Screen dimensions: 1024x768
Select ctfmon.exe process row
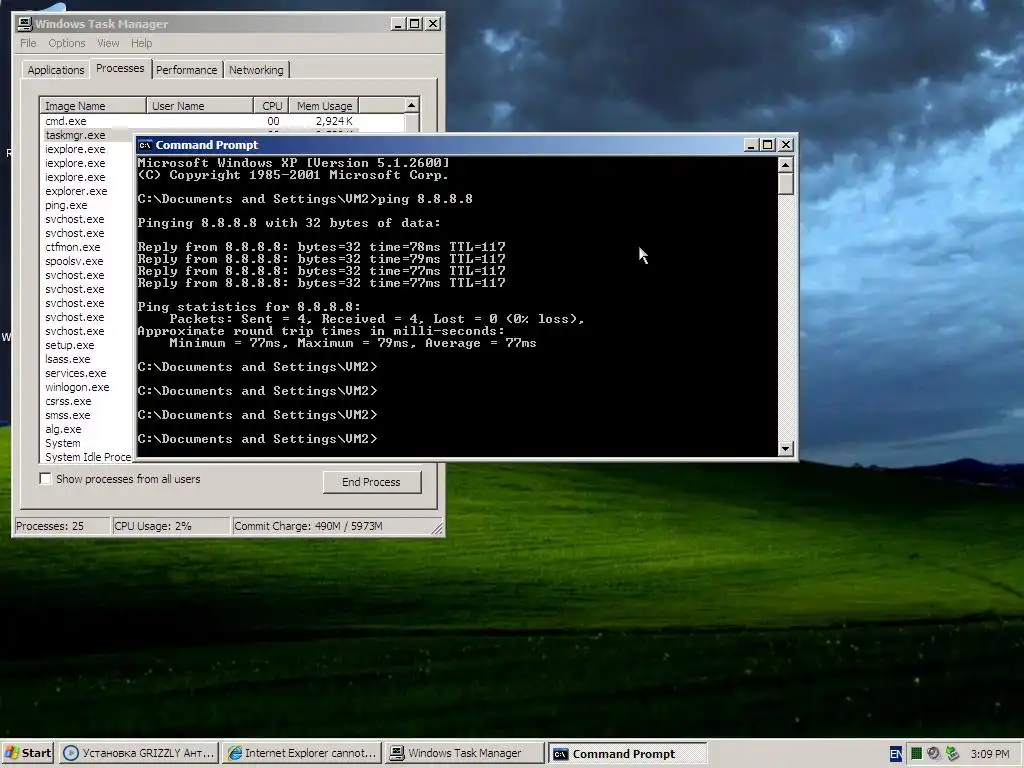[x=88, y=248]
